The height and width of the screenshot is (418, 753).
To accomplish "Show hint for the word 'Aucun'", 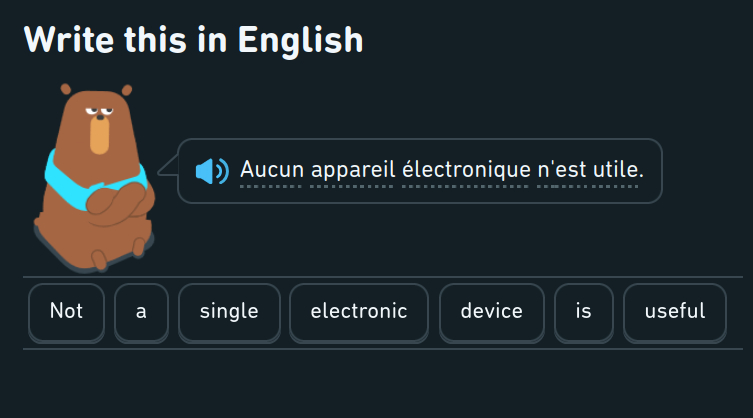I will point(271,171).
